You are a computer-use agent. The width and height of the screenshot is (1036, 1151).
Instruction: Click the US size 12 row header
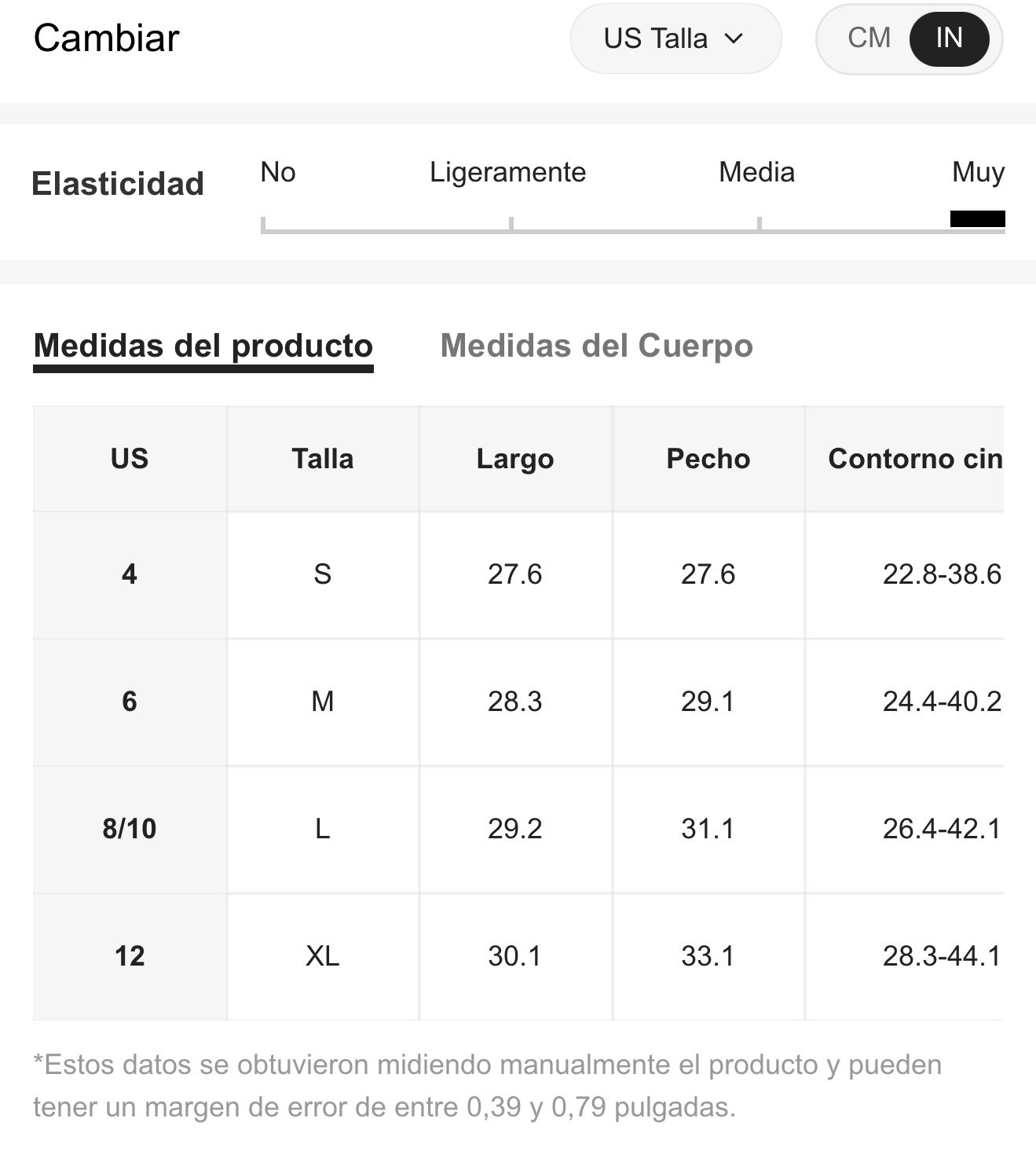[x=130, y=956]
